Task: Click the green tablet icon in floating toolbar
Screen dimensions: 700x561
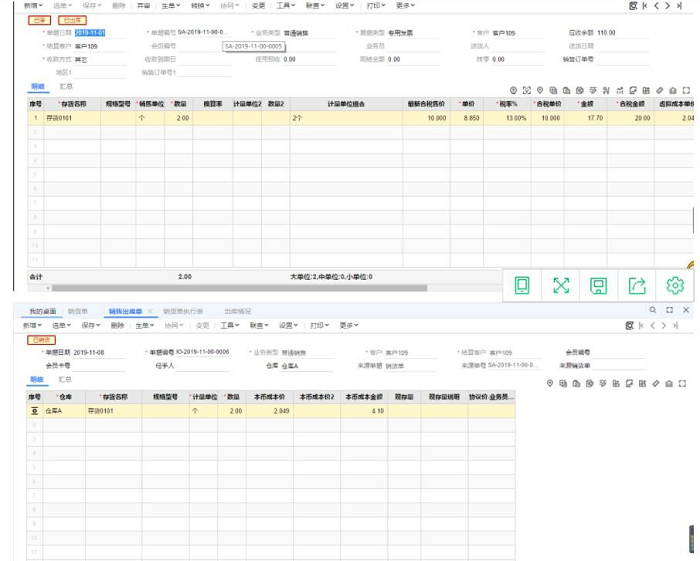Action: (x=522, y=285)
